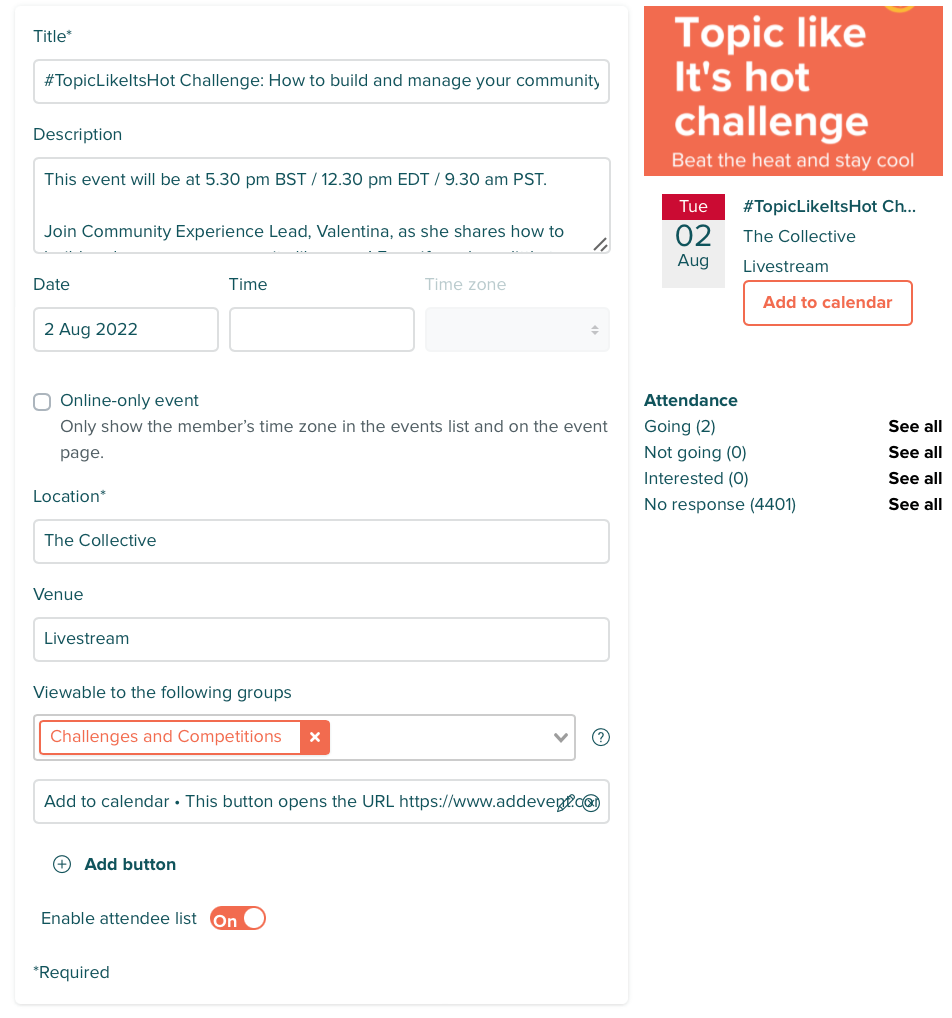Click into the Time input field
Viewport: 952px width, 1018px height.
tap(321, 330)
